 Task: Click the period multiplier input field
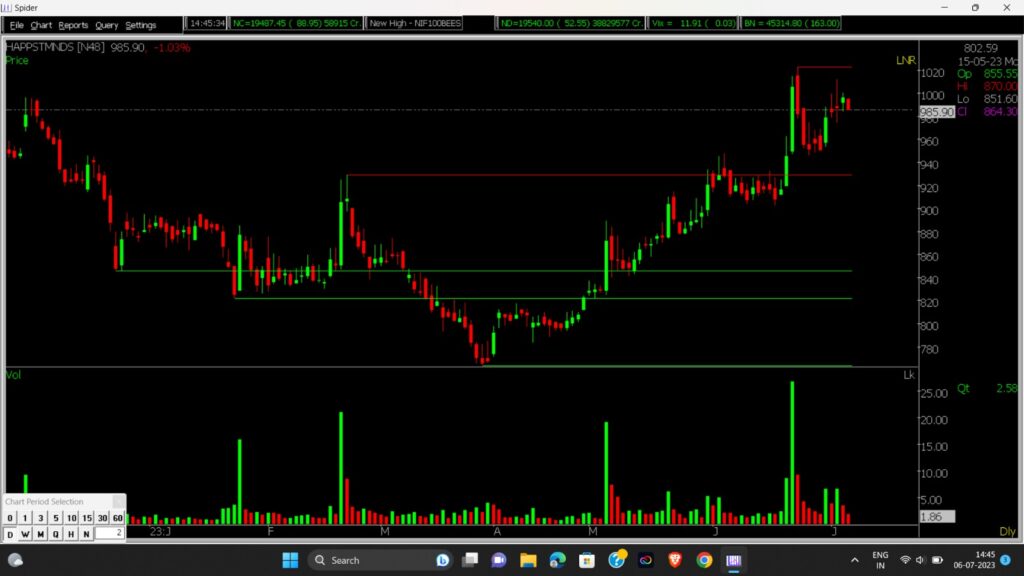point(110,534)
